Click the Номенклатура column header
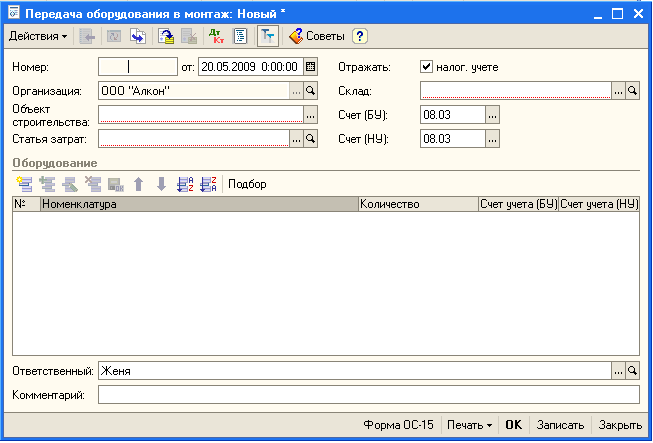This screenshot has height=443, width=653. (x=199, y=204)
